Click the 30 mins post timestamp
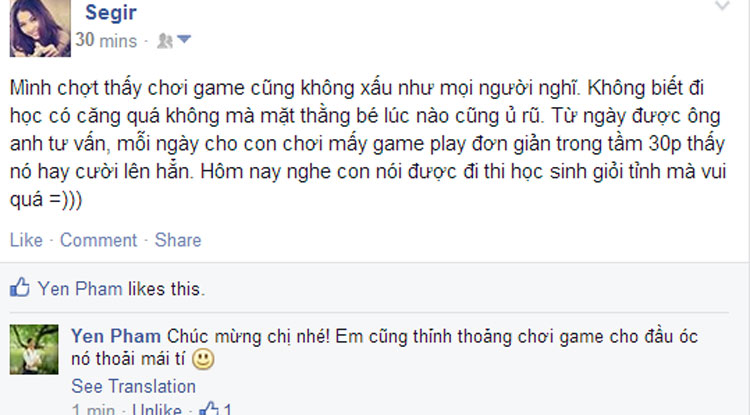 point(106,41)
